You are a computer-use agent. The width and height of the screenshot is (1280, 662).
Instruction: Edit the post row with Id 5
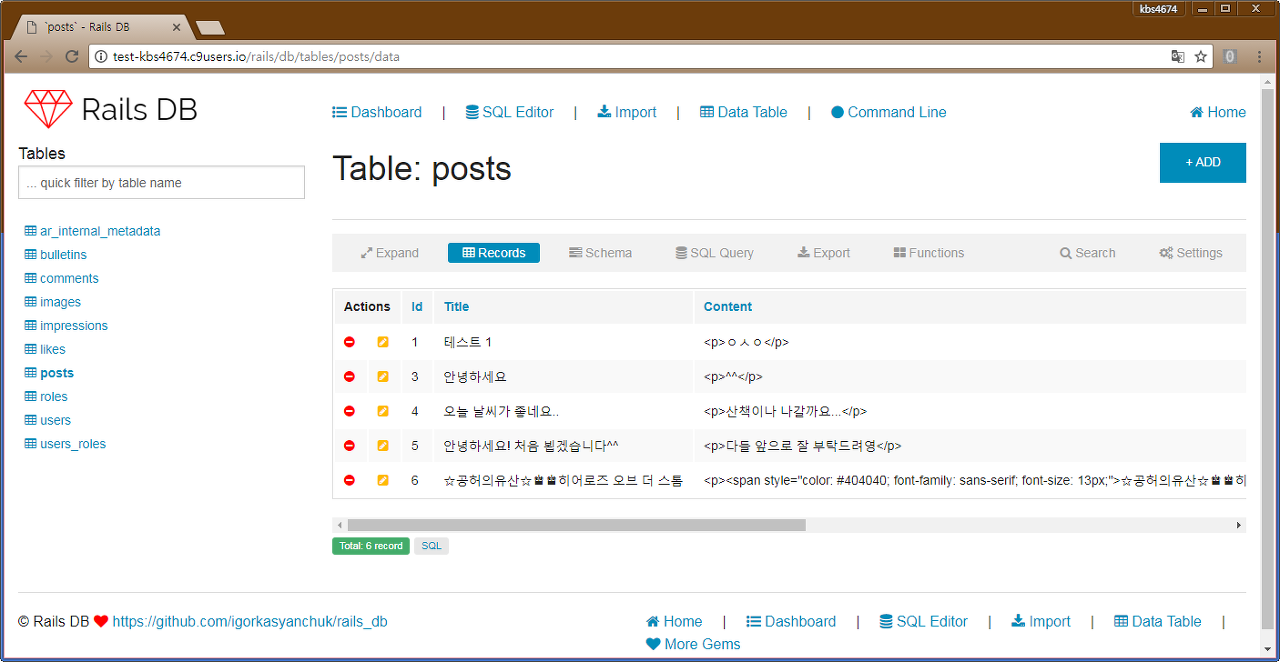coord(383,446)
